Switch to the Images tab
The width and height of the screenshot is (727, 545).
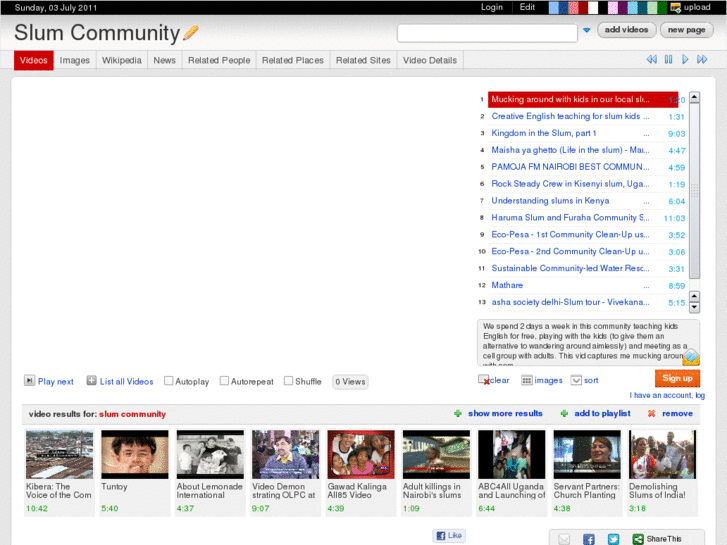[x=75, y=60]
